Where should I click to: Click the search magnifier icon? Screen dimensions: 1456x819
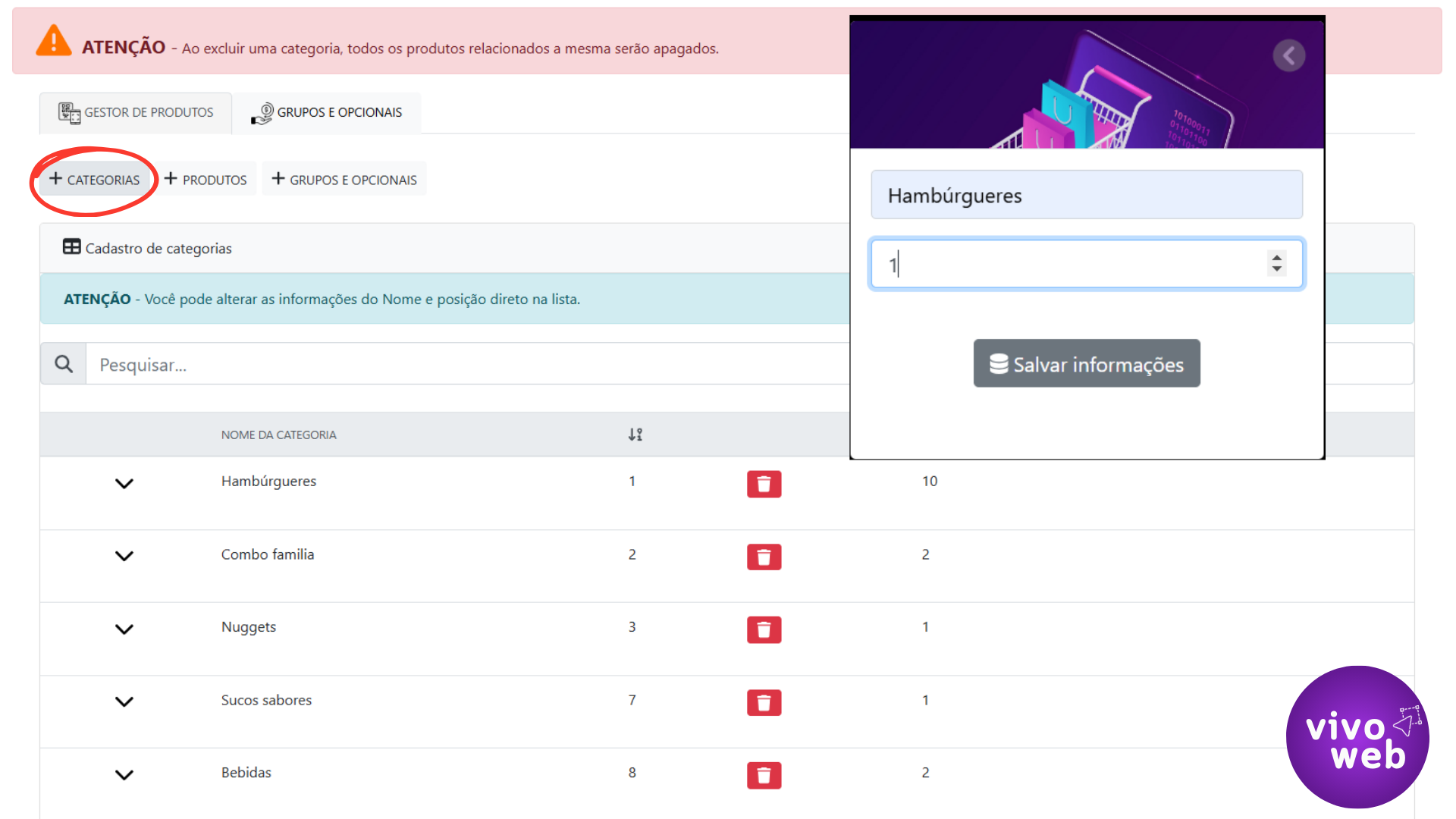click(x=64, y=364)
